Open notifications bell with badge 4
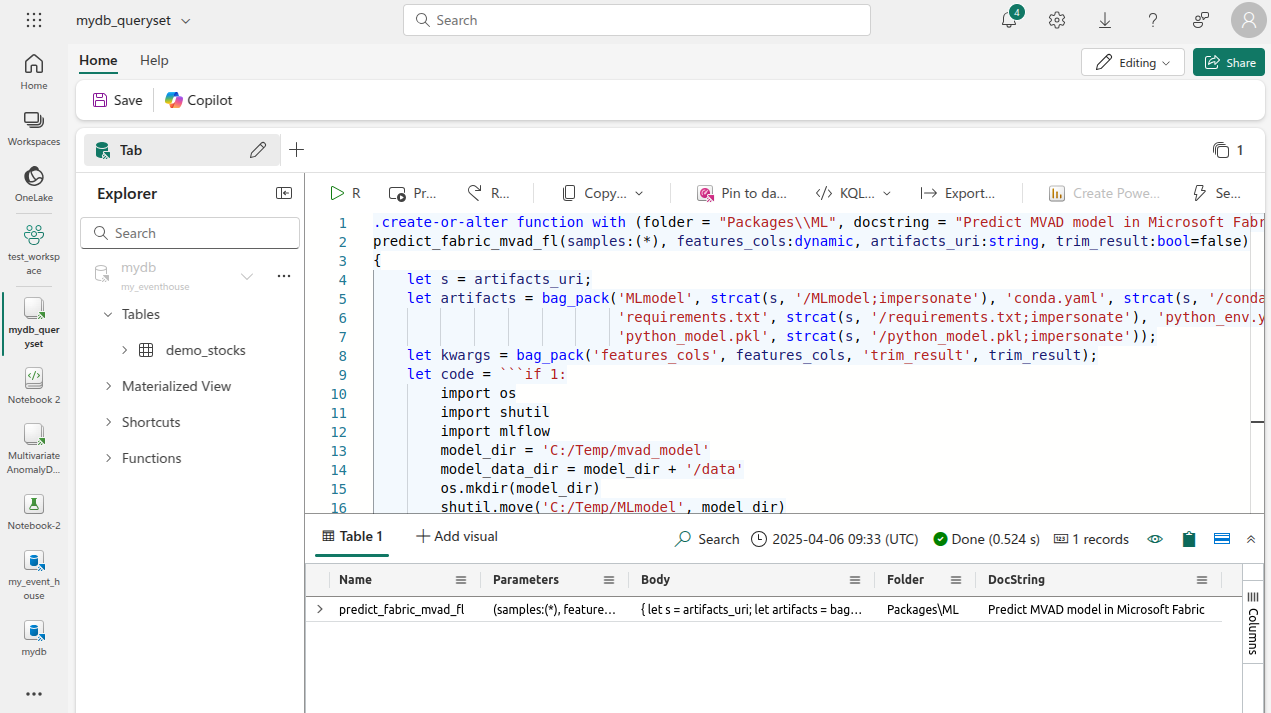This screenshot has height=713, width=1271. pyautogui.click(x=1010, y=19)
